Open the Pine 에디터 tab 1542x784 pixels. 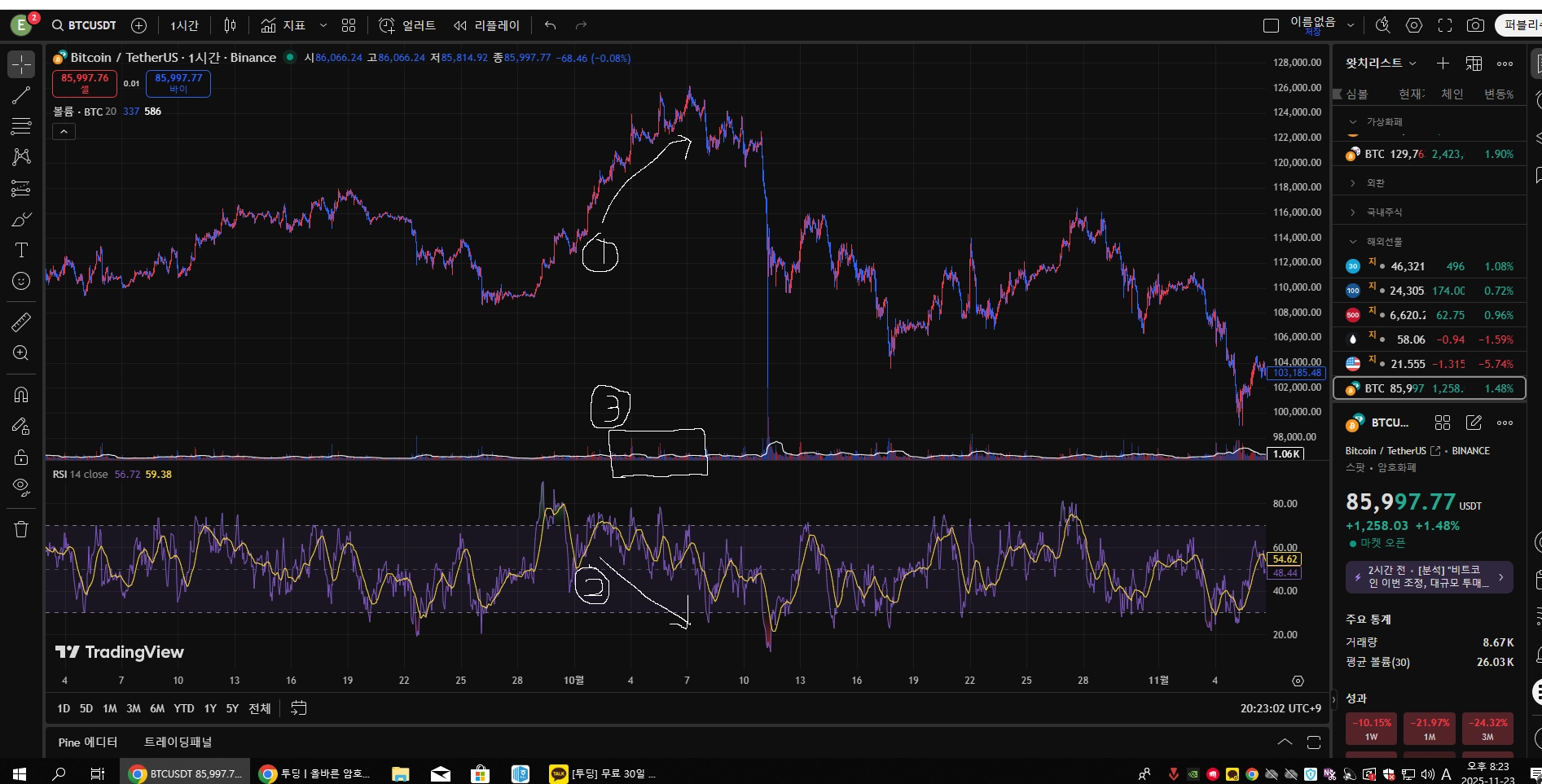coord(88,742)
